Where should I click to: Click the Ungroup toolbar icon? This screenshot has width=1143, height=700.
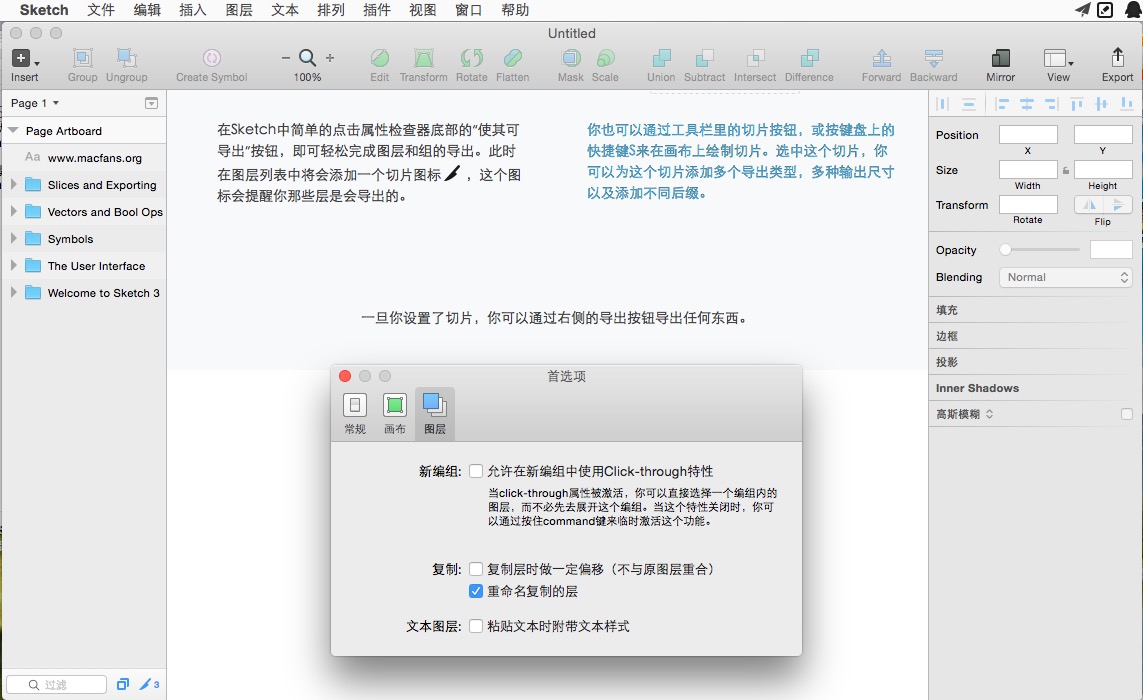[126, 58]
